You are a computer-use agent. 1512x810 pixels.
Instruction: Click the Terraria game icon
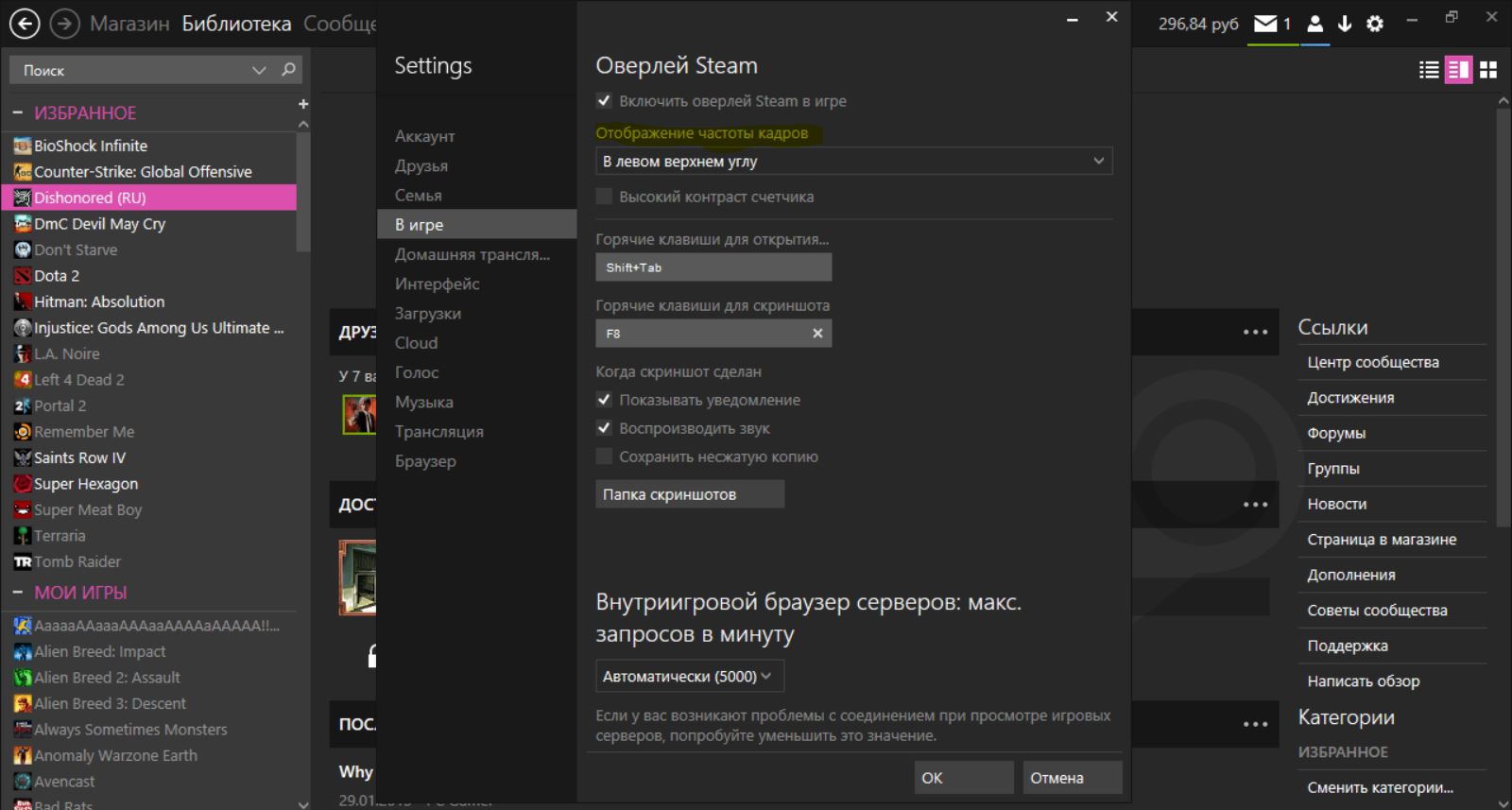[23, 535]
